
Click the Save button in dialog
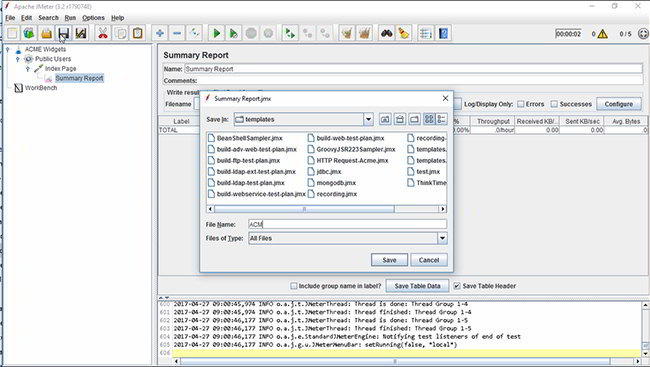click(389, 260)
